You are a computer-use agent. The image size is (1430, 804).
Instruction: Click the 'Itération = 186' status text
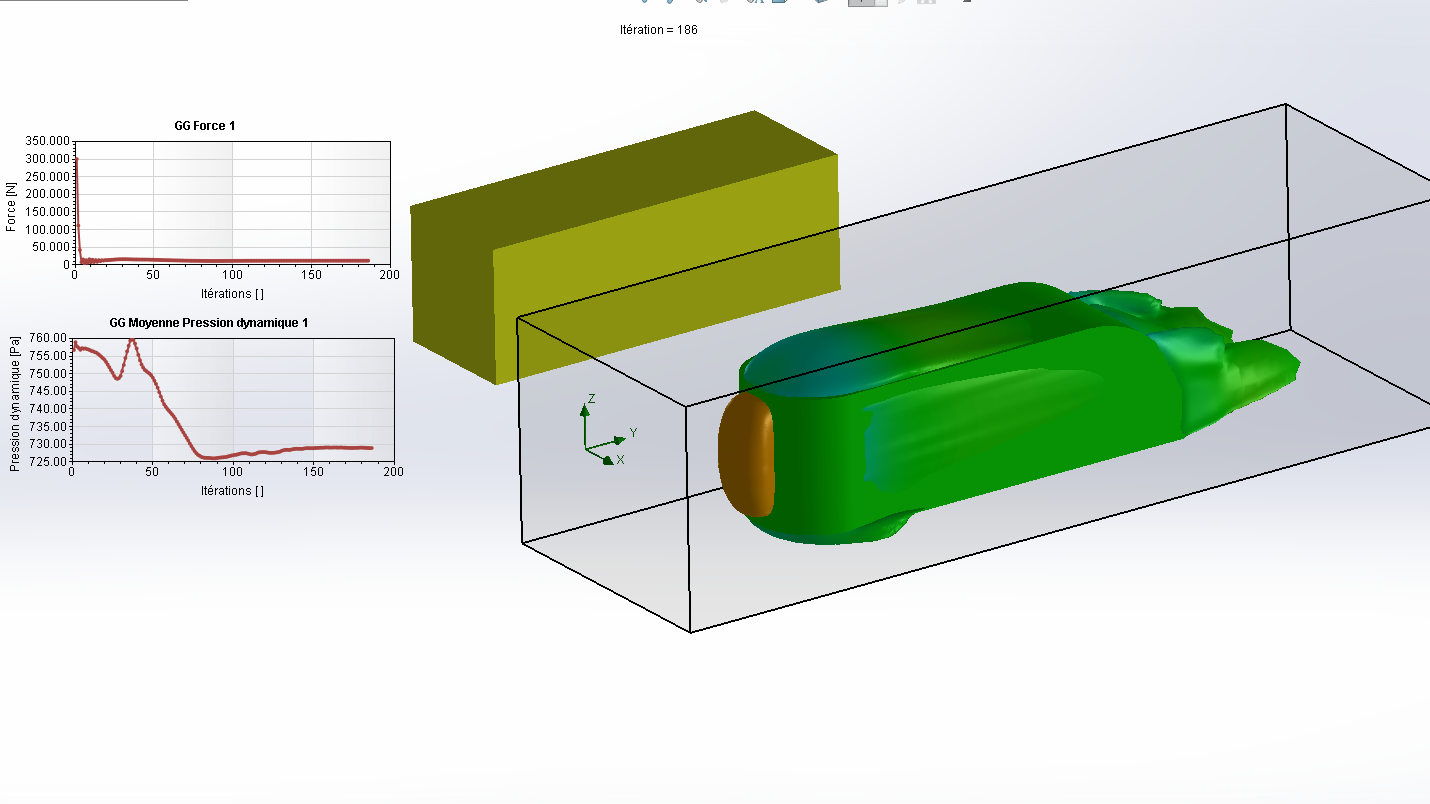[659, 30]
